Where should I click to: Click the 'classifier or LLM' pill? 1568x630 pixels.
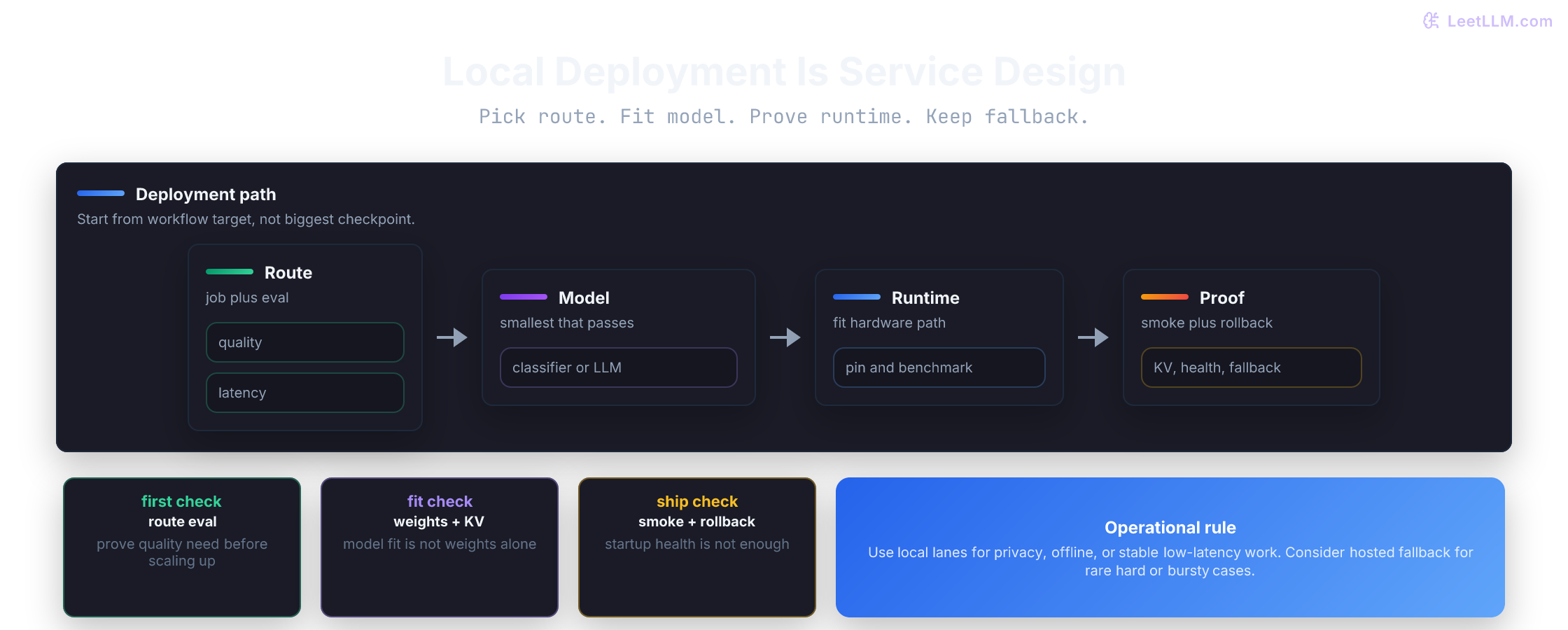pyautogui.click(x=619, y=367)
